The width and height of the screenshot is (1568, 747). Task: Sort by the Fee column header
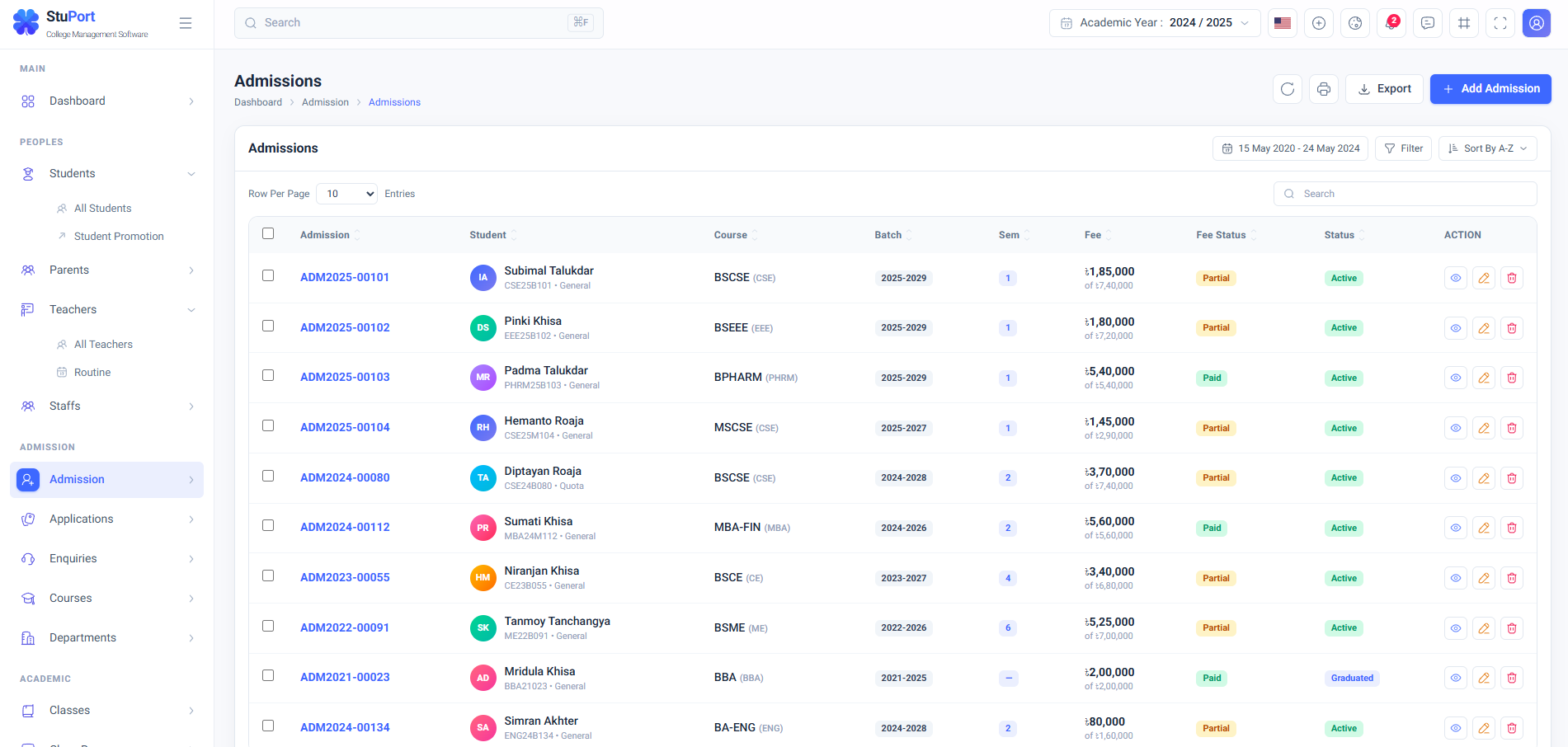pyautogui.click(x=1098, y=235)
